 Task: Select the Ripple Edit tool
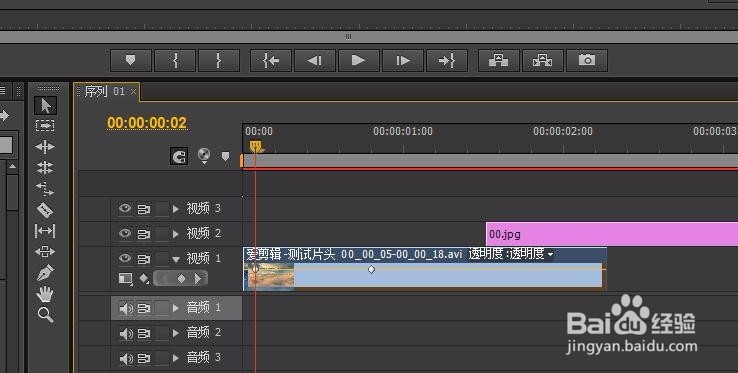click(45, 147)
